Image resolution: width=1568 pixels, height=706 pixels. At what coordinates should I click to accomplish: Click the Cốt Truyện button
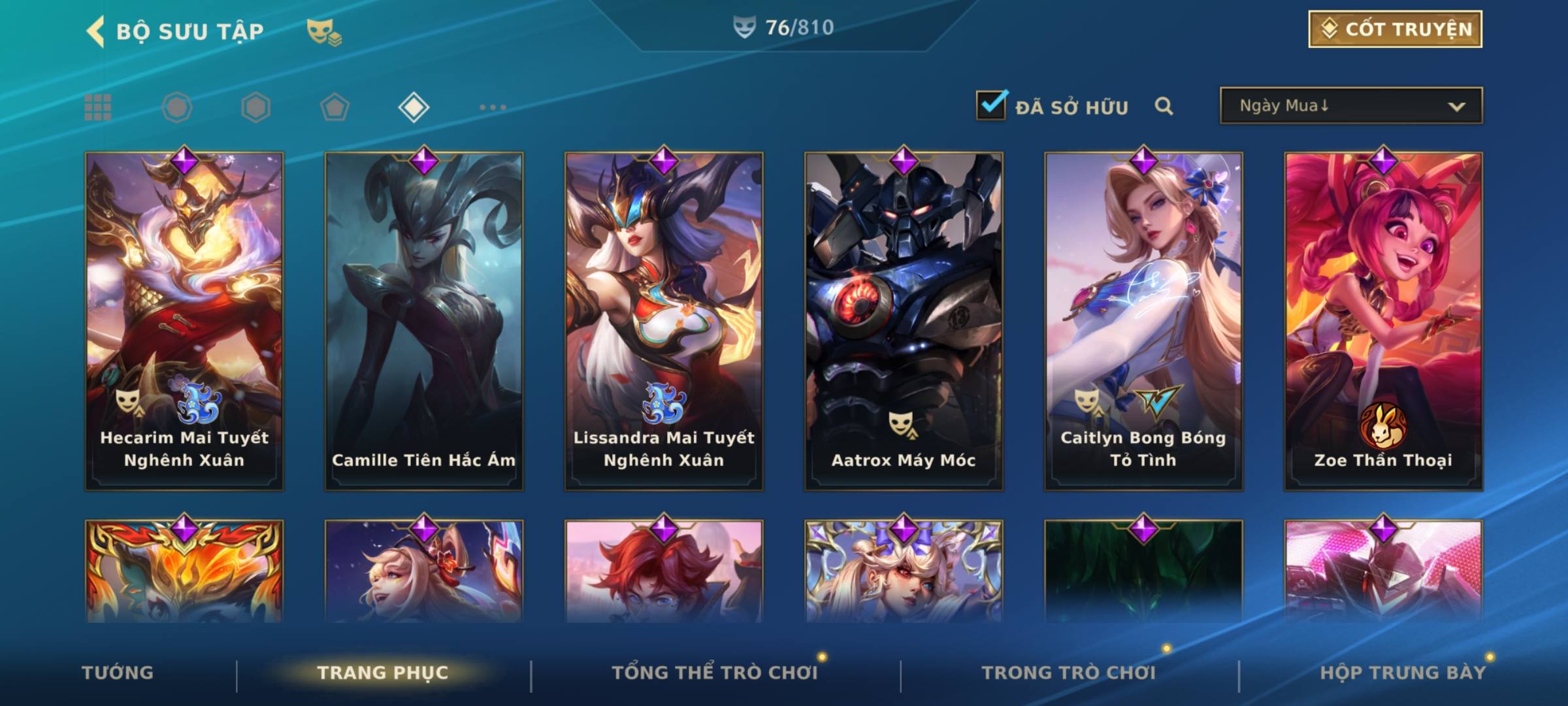click(x=1395, y=29)
